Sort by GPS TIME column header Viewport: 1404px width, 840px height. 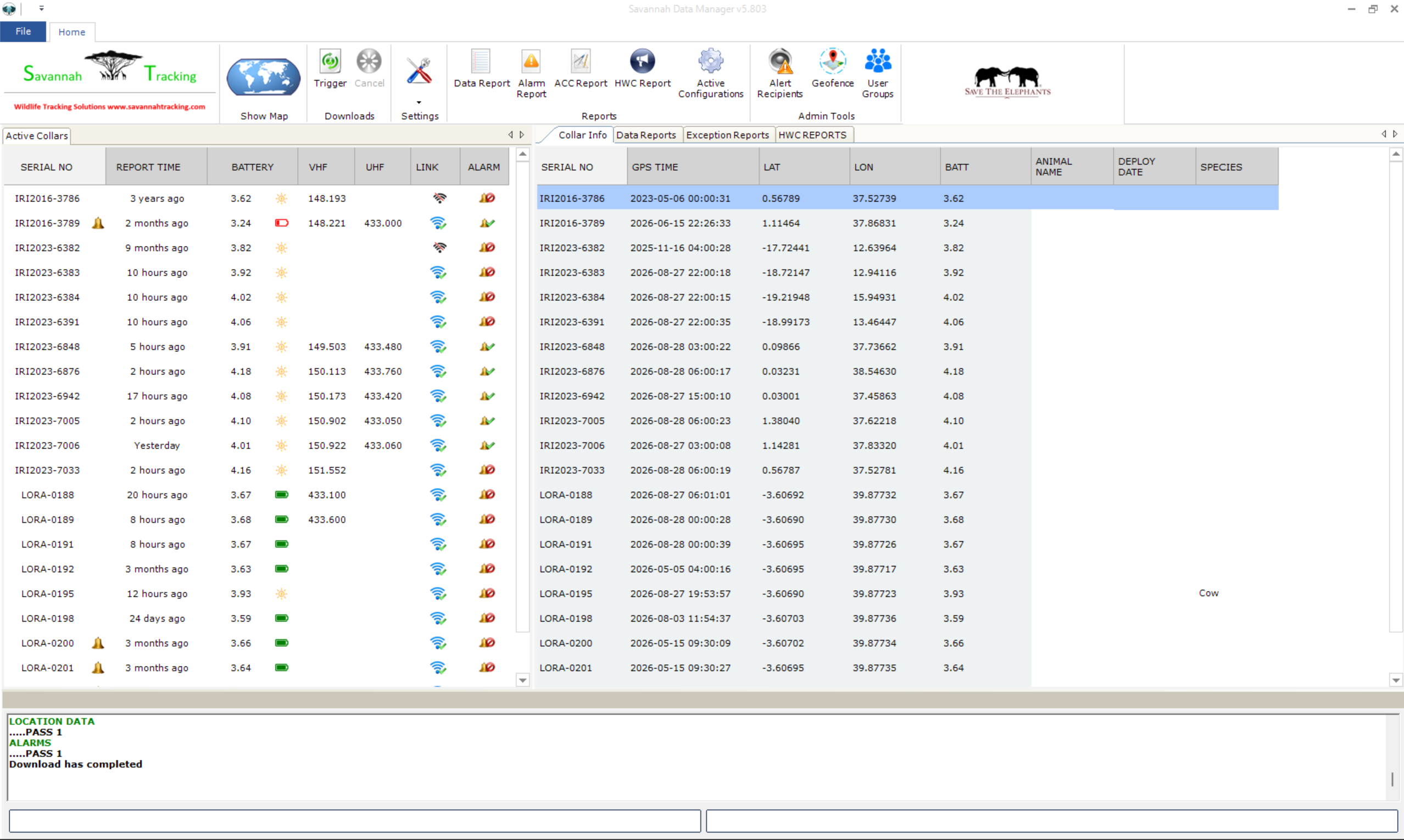point(693,167)
